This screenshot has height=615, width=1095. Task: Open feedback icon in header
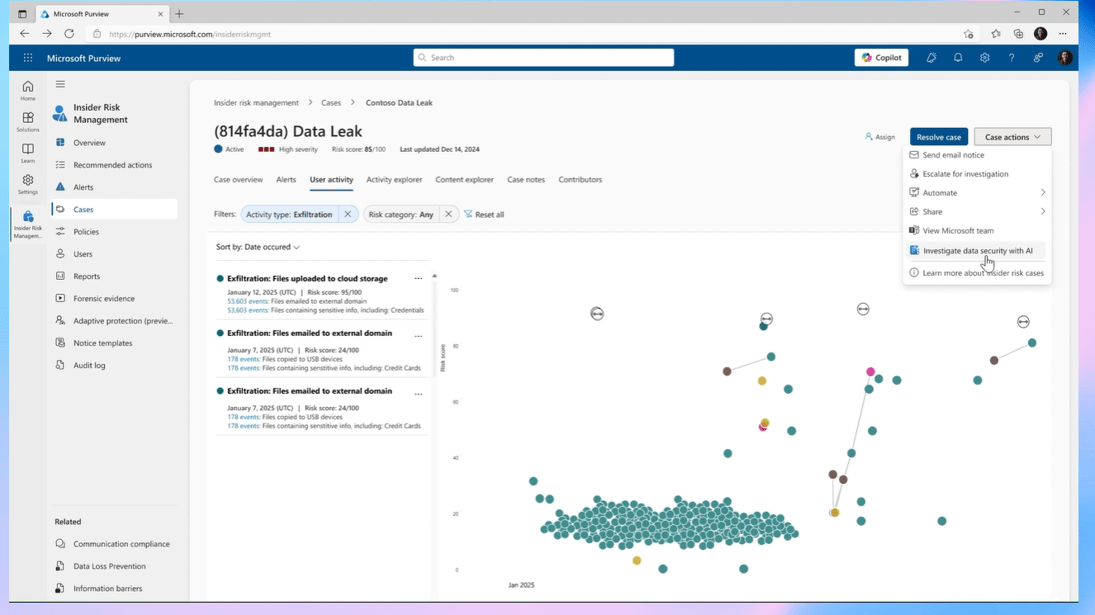tap(1038, 58)
